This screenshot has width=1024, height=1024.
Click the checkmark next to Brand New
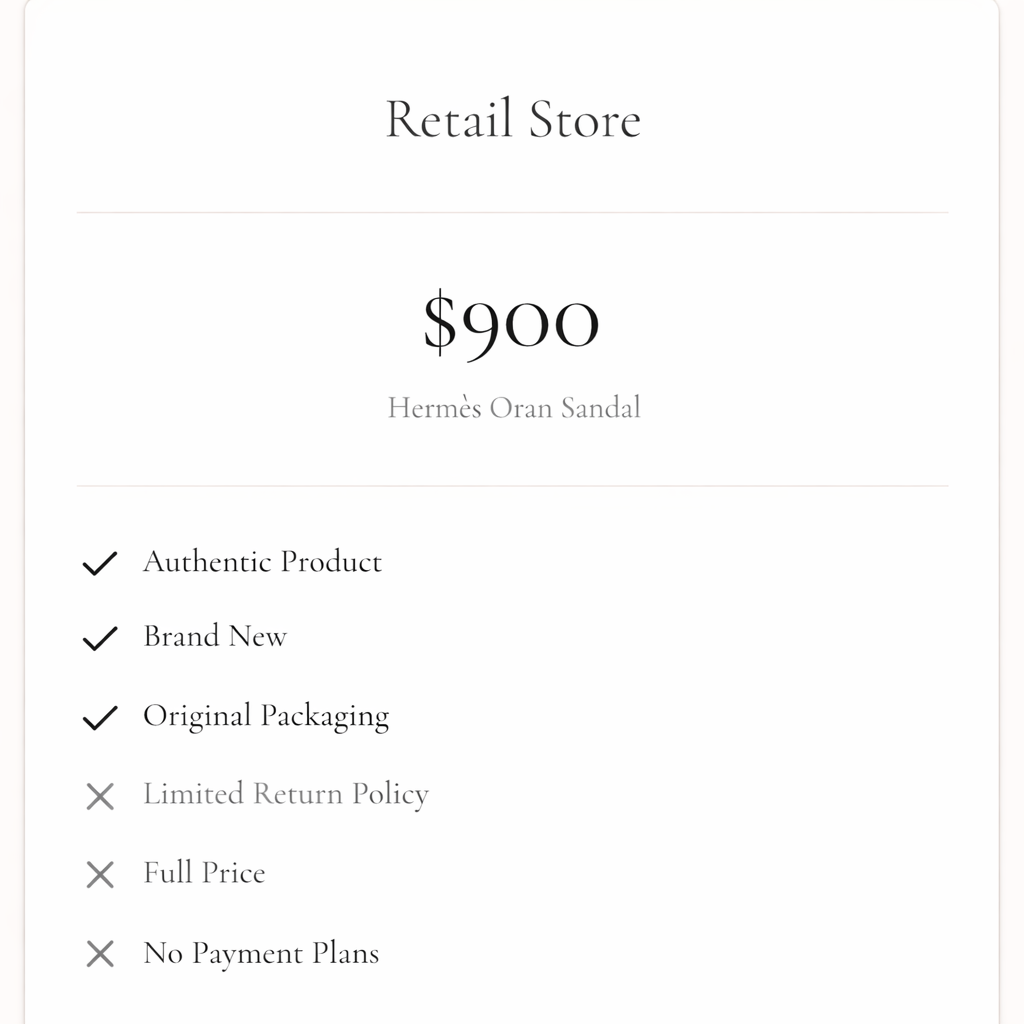[100, 638]
